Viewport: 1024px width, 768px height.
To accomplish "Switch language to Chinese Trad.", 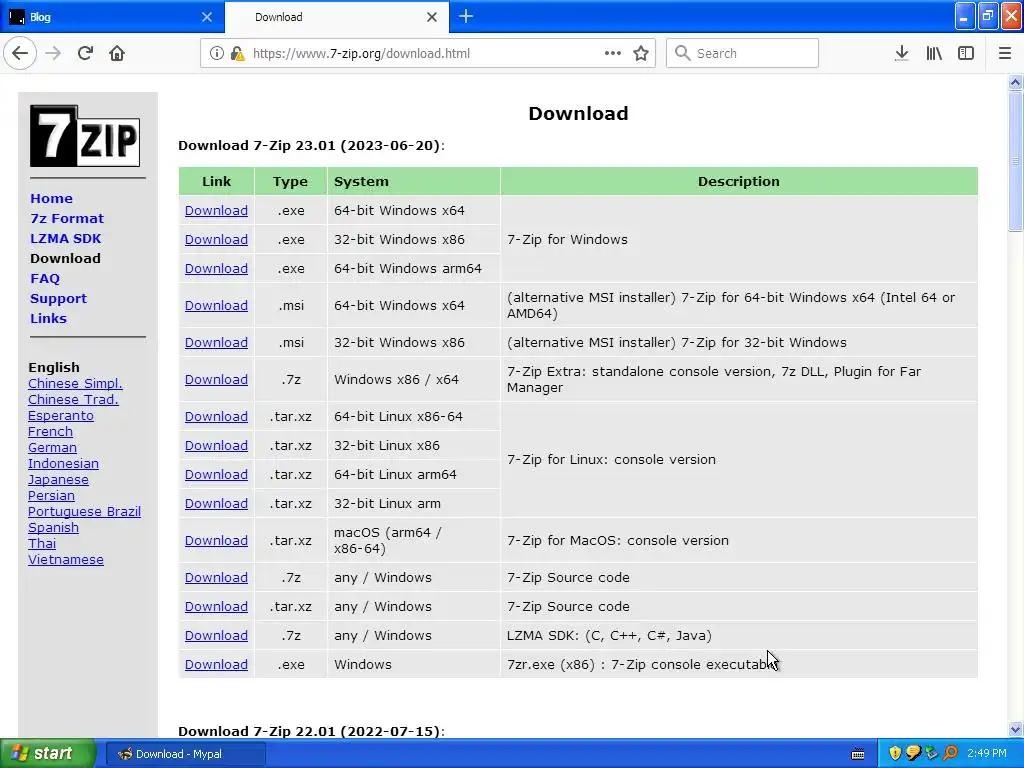I will point(73,400).
